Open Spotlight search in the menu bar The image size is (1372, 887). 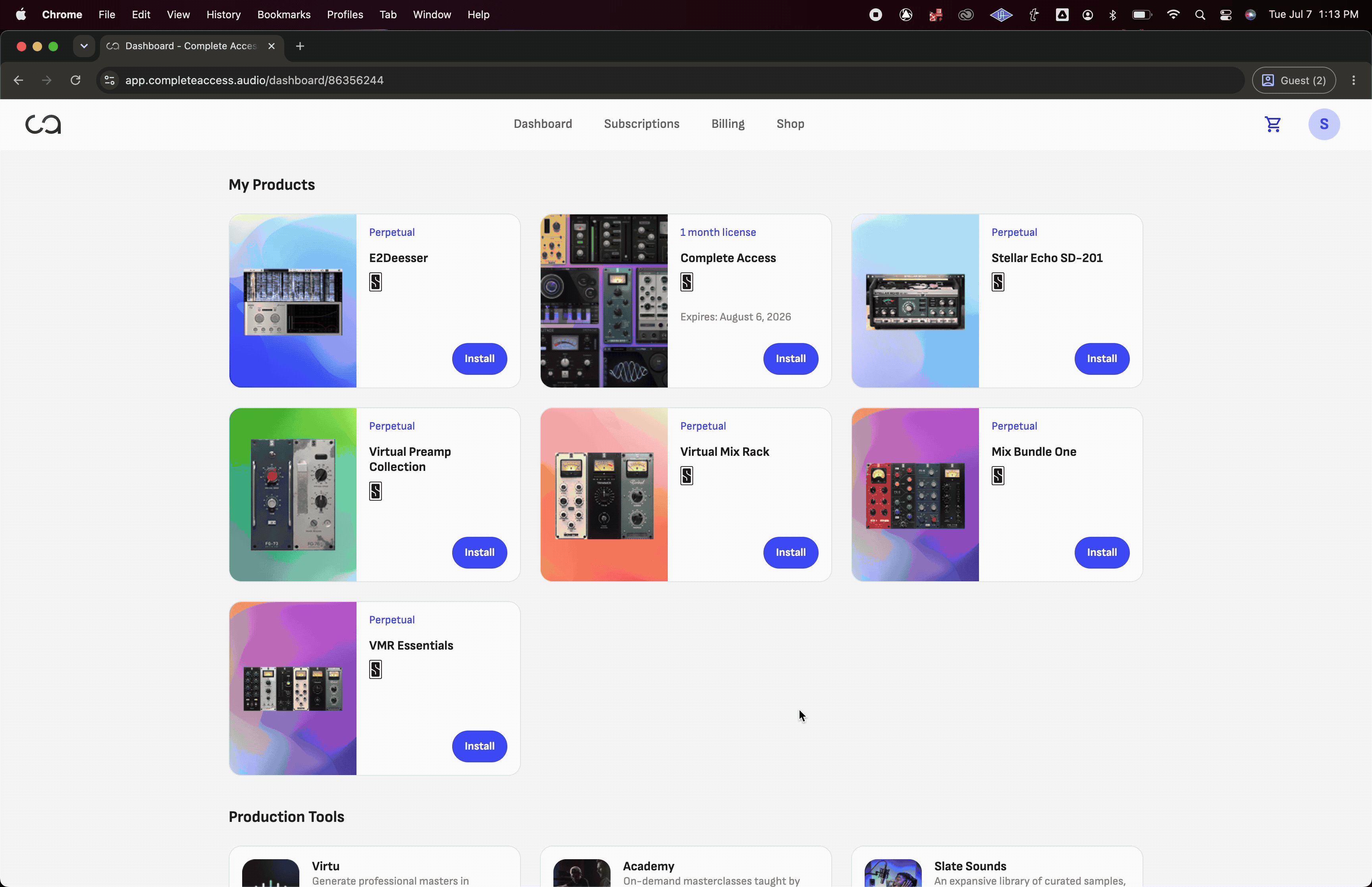pos(1200,15)
